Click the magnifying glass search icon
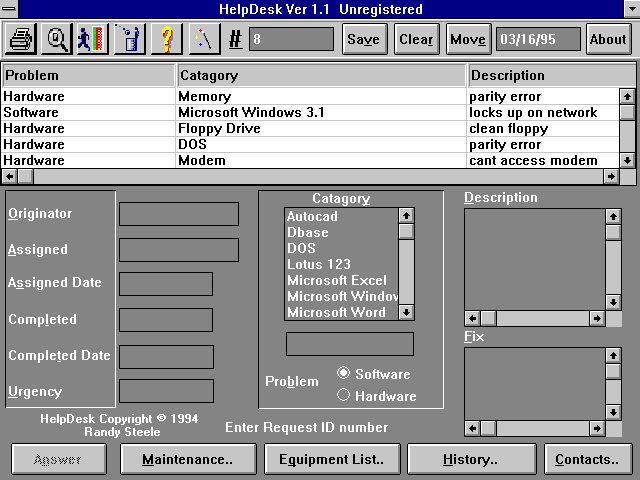Image resolution: width=640 pixels, height=480 pixels. (x=57, y=40)
